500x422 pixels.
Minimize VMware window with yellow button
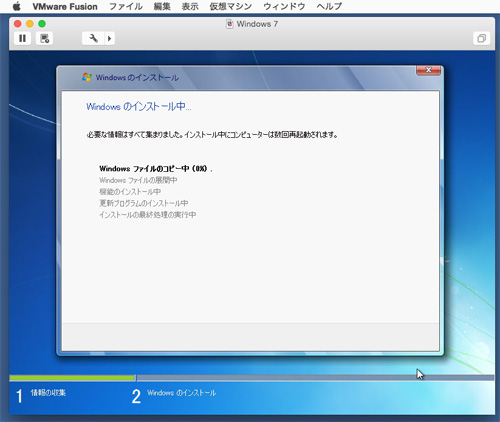(x=30, y=24)
